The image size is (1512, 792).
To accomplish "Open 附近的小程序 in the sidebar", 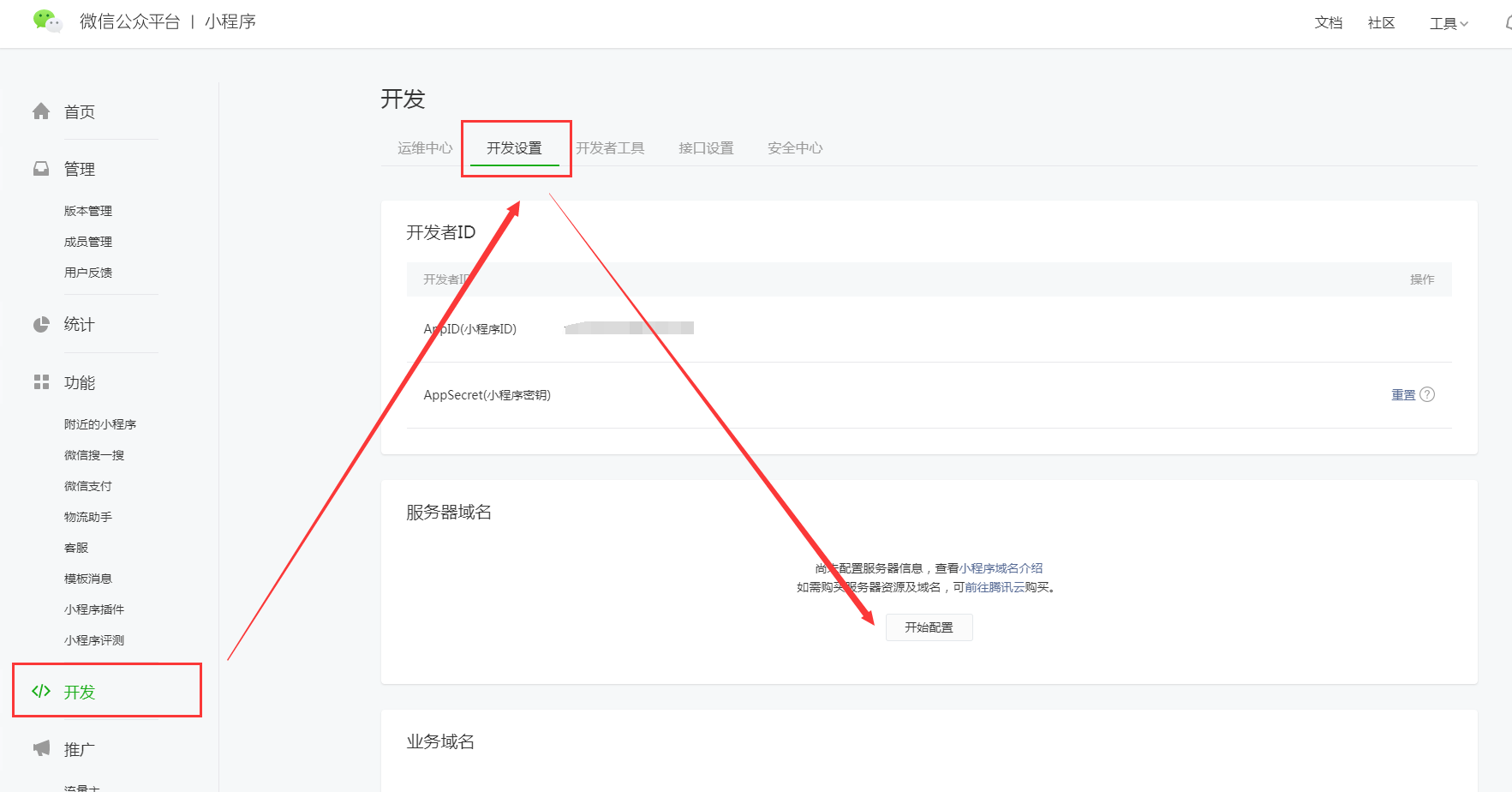I will [100, 424].
